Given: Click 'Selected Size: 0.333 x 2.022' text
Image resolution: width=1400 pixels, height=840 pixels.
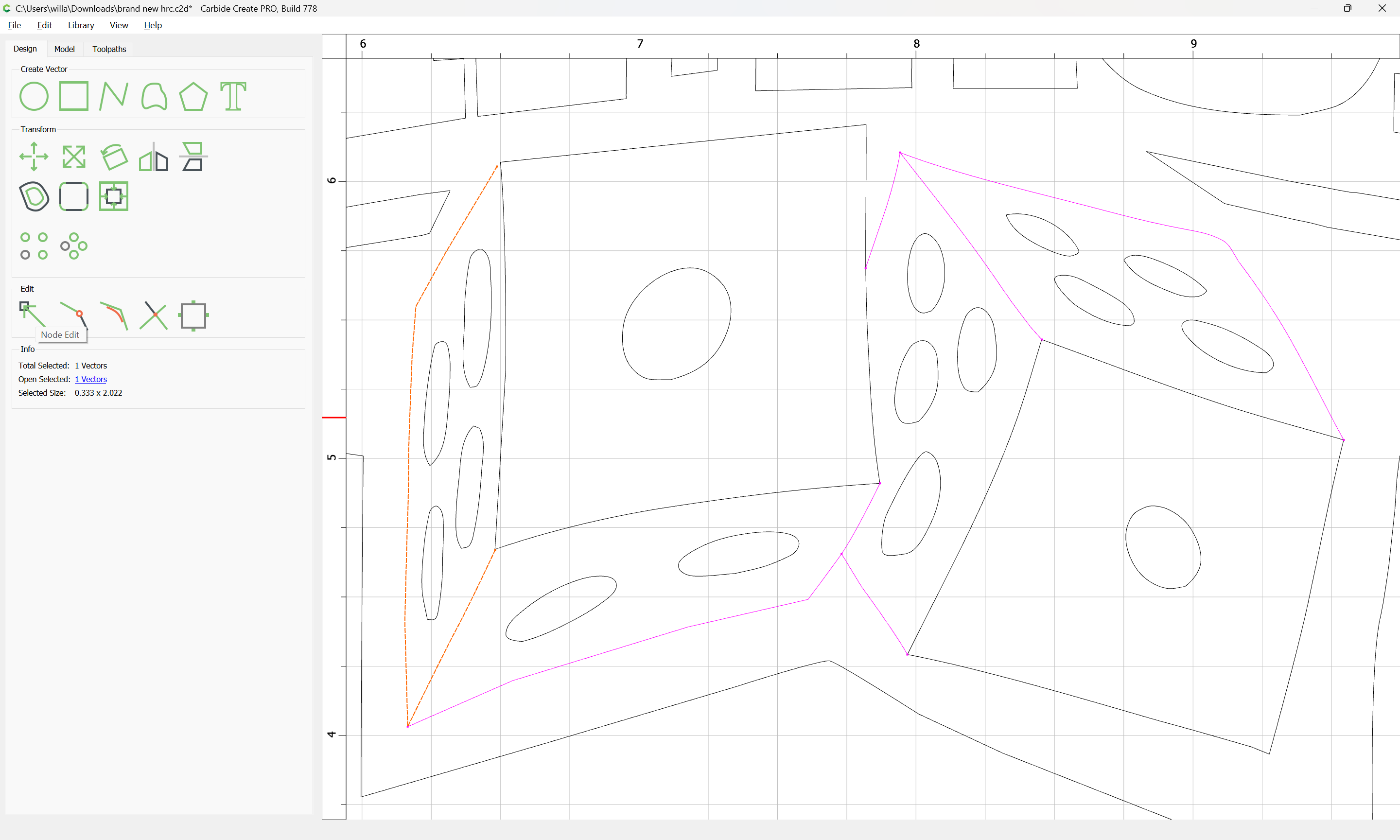Looking at the screenshot, I should click(x=70, y=393).
